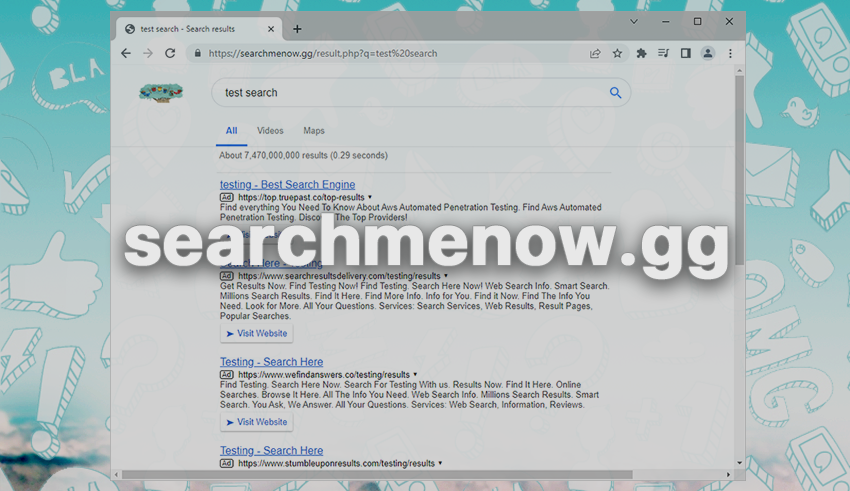This screenshot has height=491, width=850.
Task: Select the All results tab
Action: (231, 131)
